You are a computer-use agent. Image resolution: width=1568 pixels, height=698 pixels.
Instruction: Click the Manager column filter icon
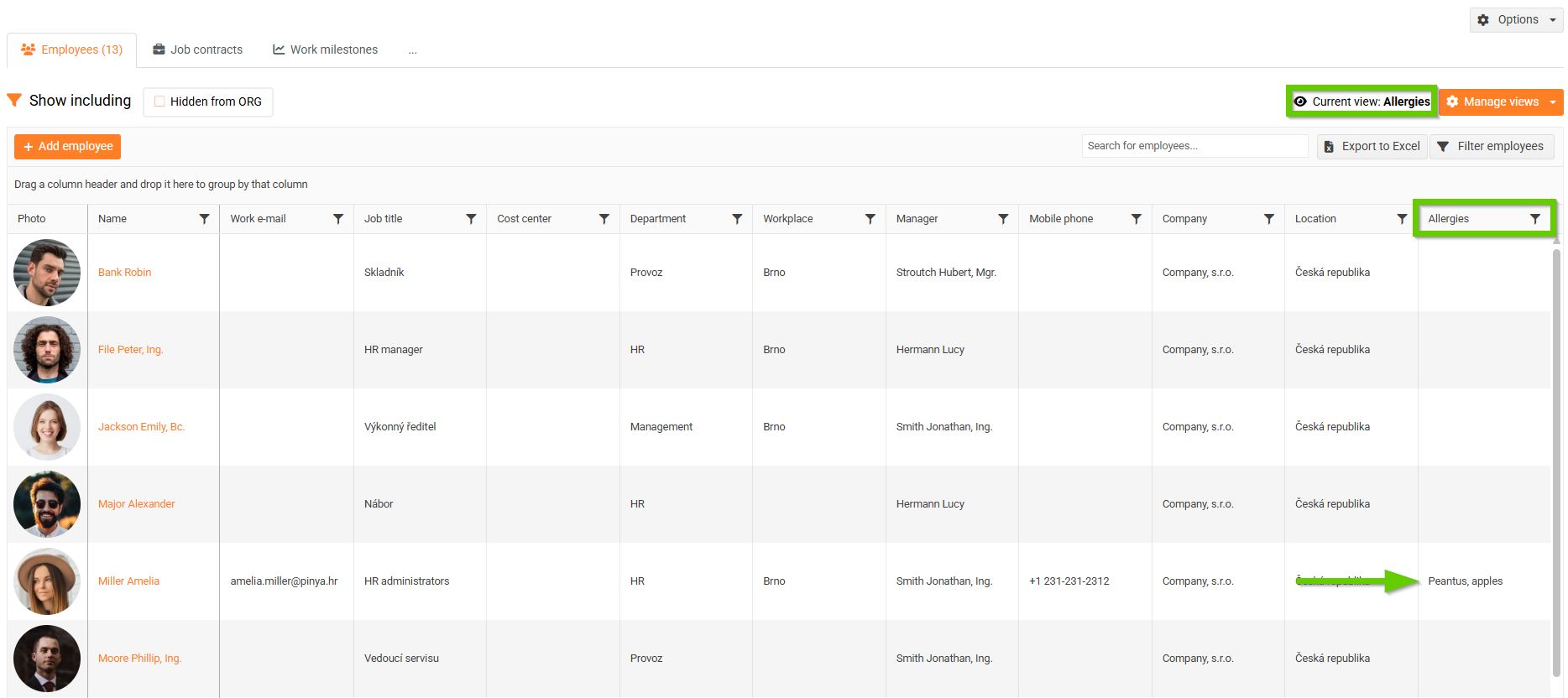(x=1003, y=219)
